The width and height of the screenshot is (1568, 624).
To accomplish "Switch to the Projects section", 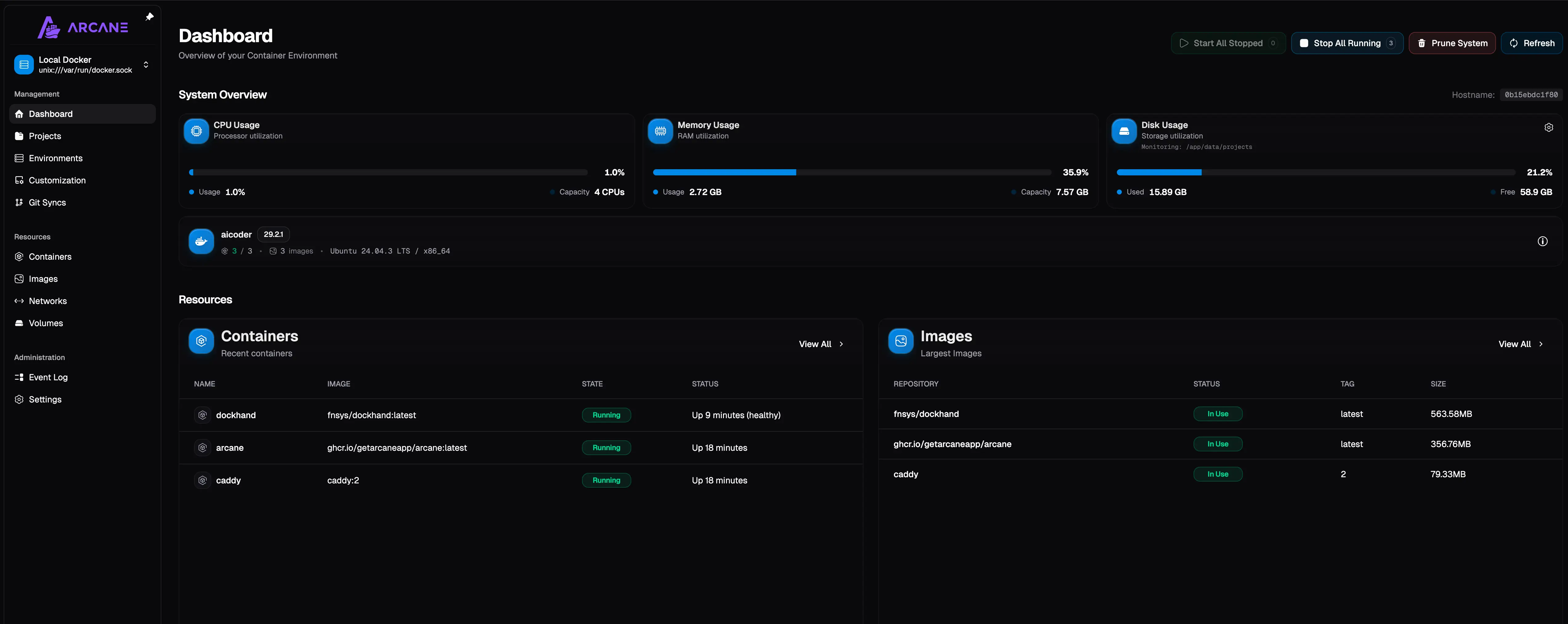I will [44, 136].
